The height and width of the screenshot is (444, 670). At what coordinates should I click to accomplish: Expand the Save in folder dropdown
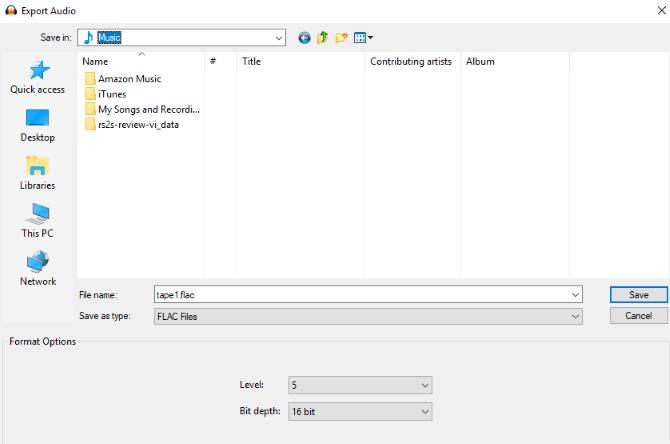tap(279, 38)
